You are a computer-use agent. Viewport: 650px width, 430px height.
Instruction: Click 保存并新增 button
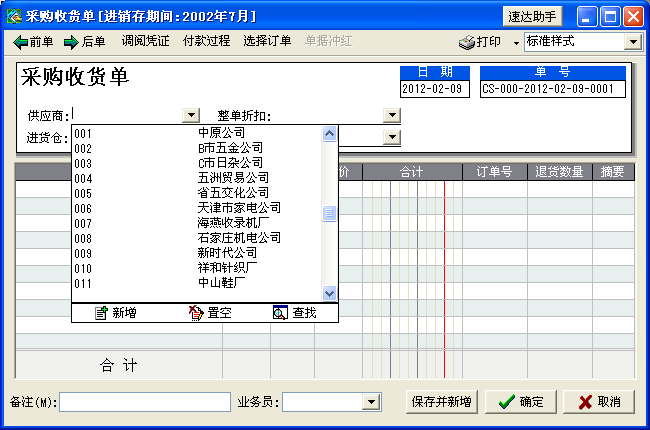[x=441, y=401]
